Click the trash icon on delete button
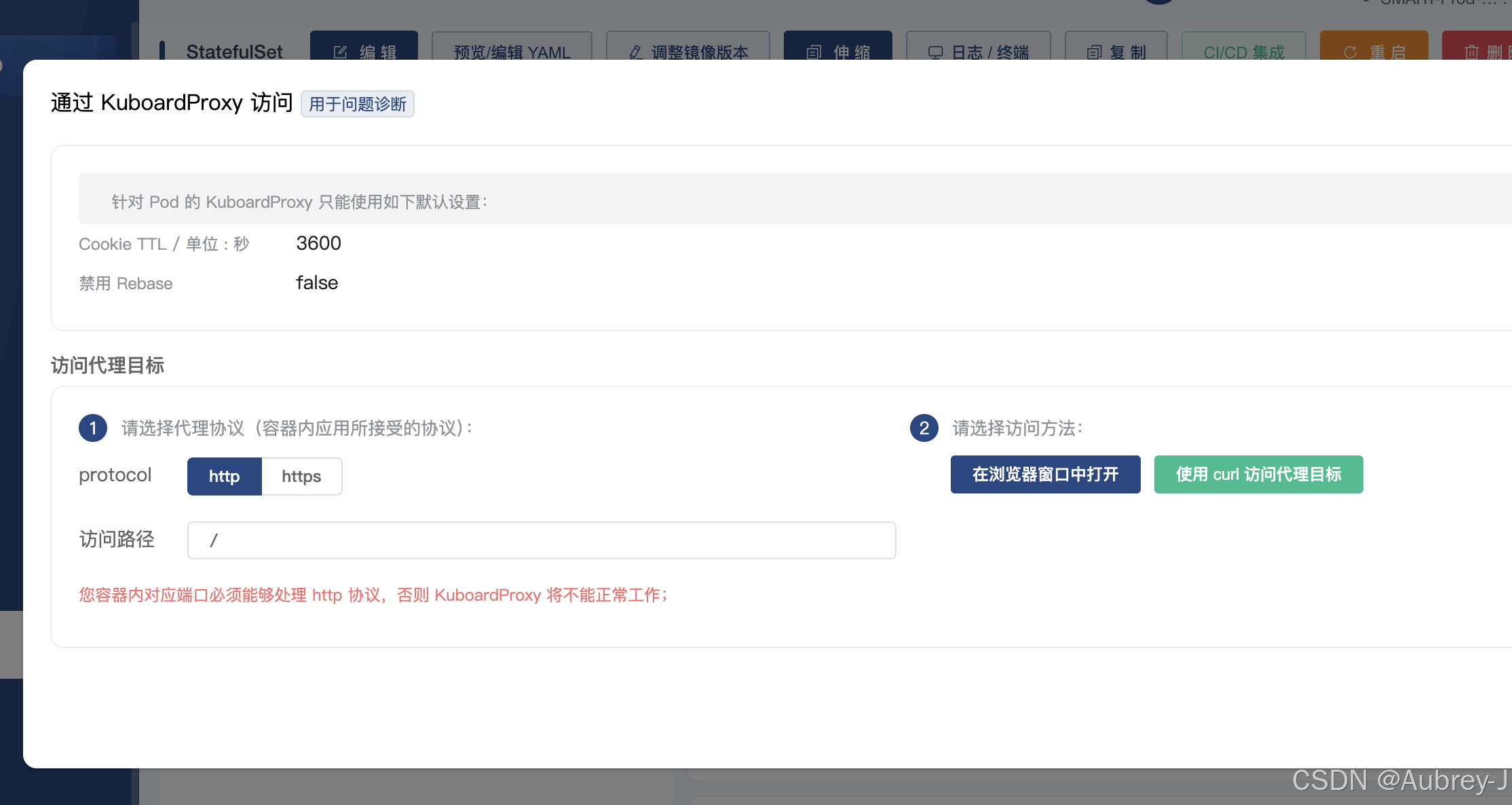Viewport: 1512px width, 805px height. click(1472, 52)
